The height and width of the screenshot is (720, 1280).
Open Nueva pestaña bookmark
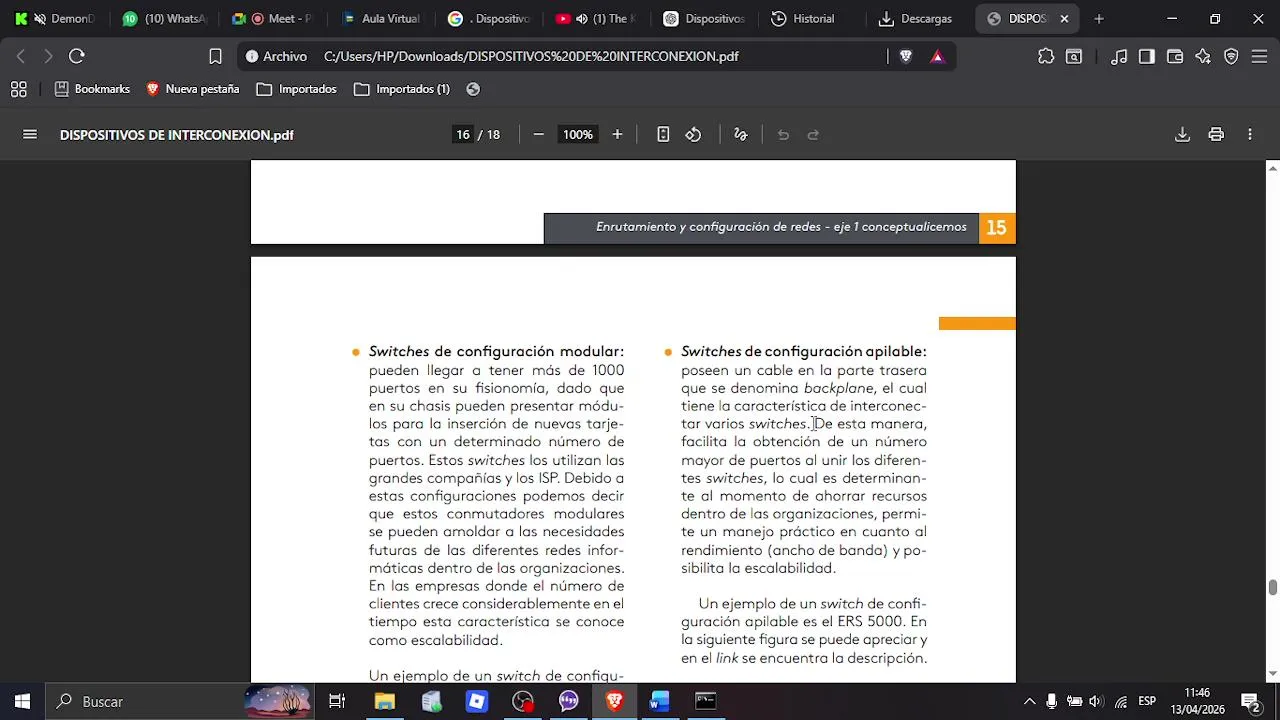coord(193,89)
